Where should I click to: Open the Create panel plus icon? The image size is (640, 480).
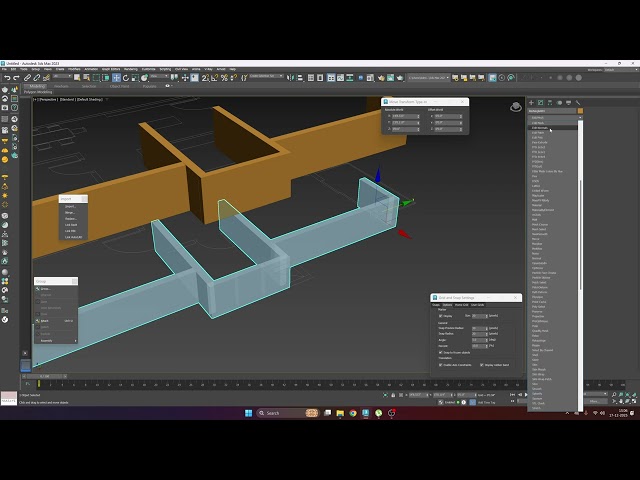531,102
